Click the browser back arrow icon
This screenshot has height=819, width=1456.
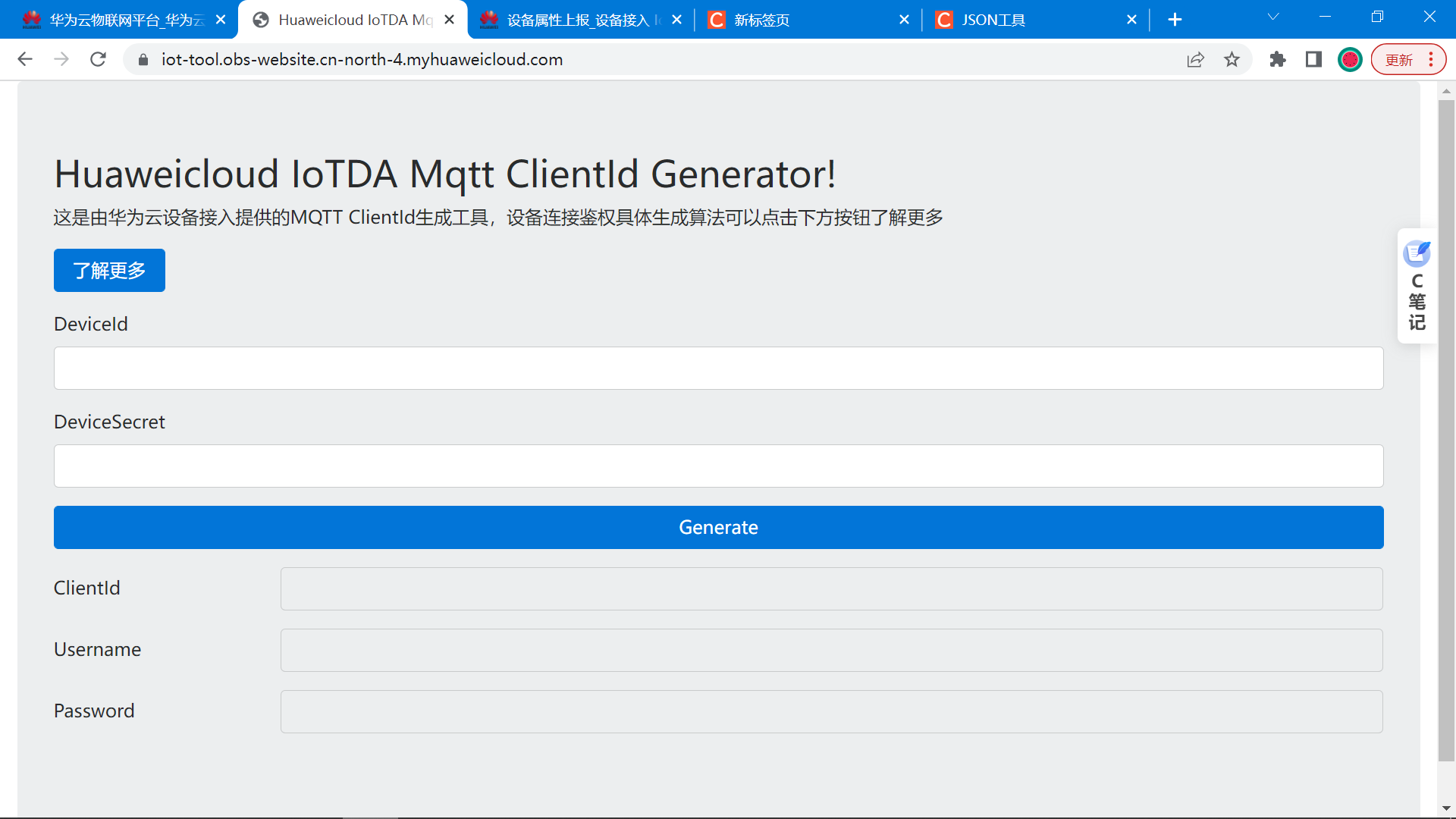point(25,59)
